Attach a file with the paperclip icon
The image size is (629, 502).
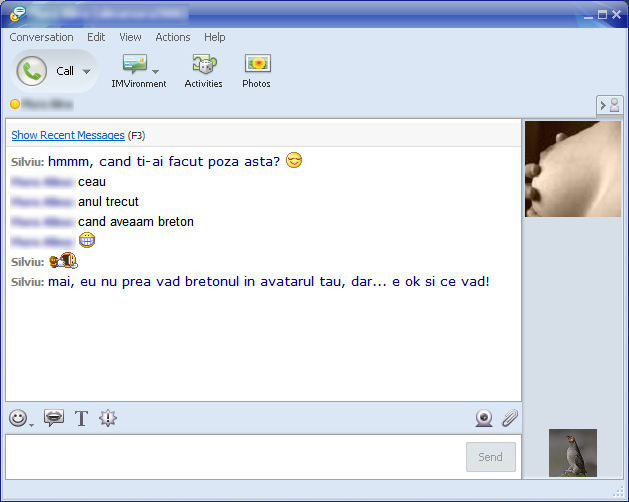(x=510, y=418)
